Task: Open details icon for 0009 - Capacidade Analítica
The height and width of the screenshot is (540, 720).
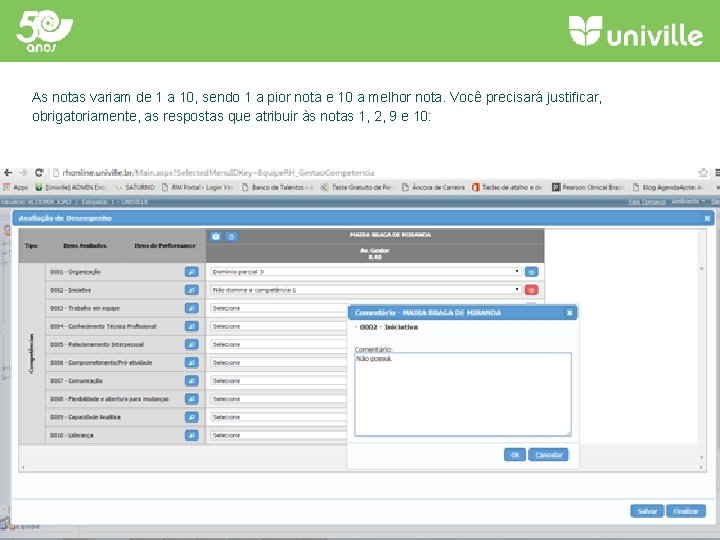Action: [x=191, y=417]
